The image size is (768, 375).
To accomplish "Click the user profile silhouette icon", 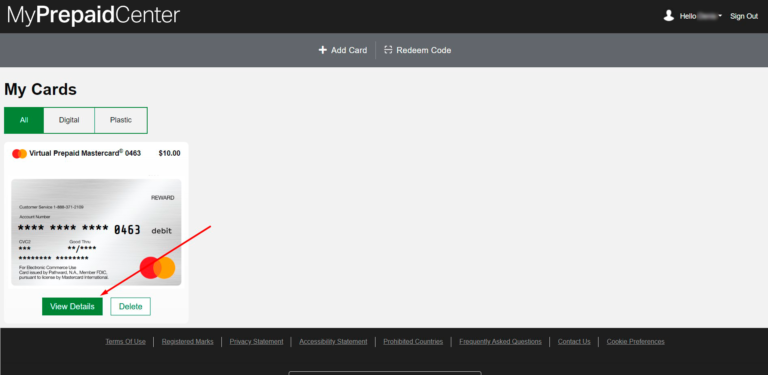I will 669,16.
